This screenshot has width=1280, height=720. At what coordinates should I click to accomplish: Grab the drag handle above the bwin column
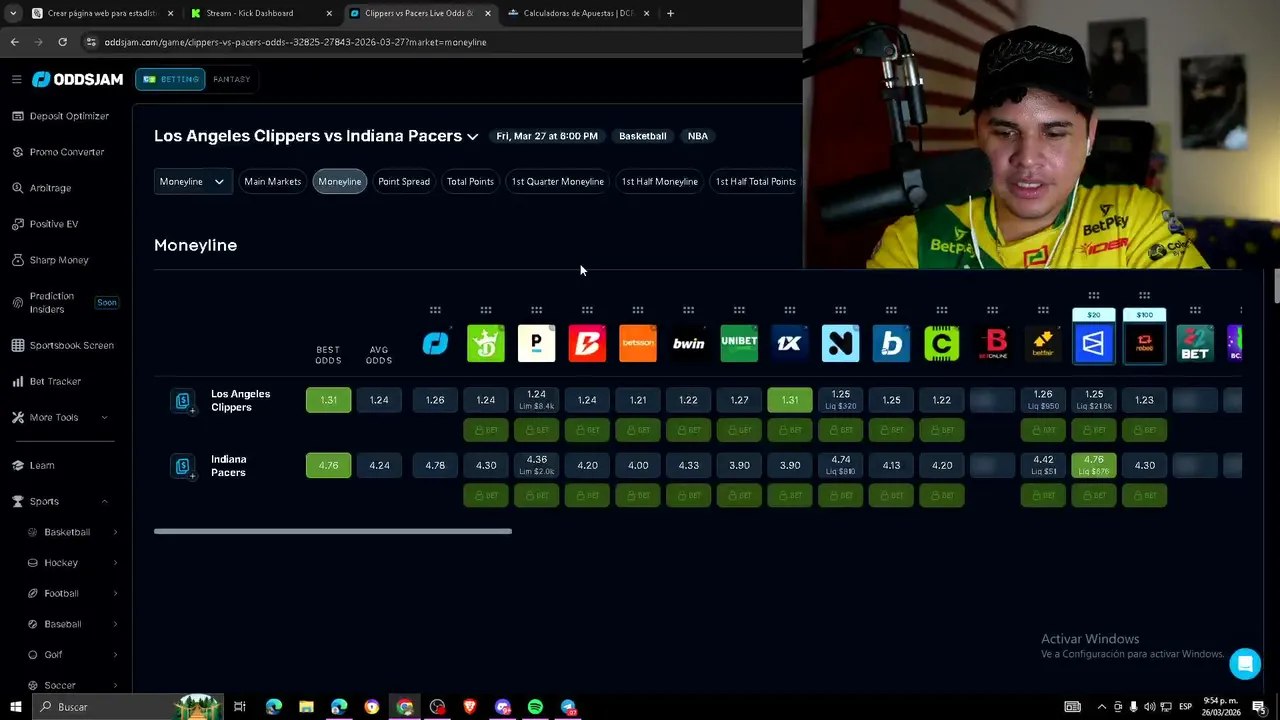click(x=689, y=310)
